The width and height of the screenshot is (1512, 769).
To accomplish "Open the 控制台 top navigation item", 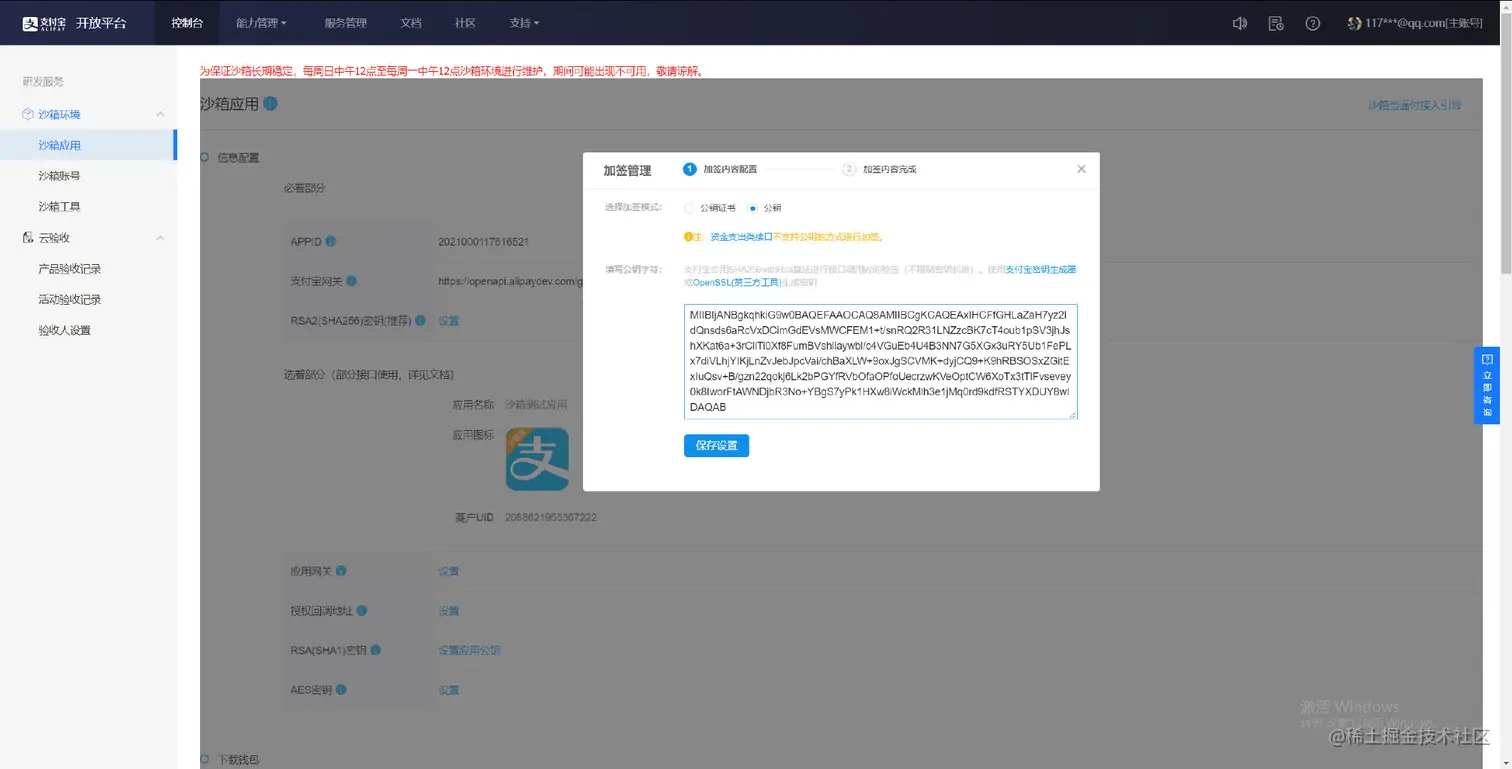I will 187,23.
